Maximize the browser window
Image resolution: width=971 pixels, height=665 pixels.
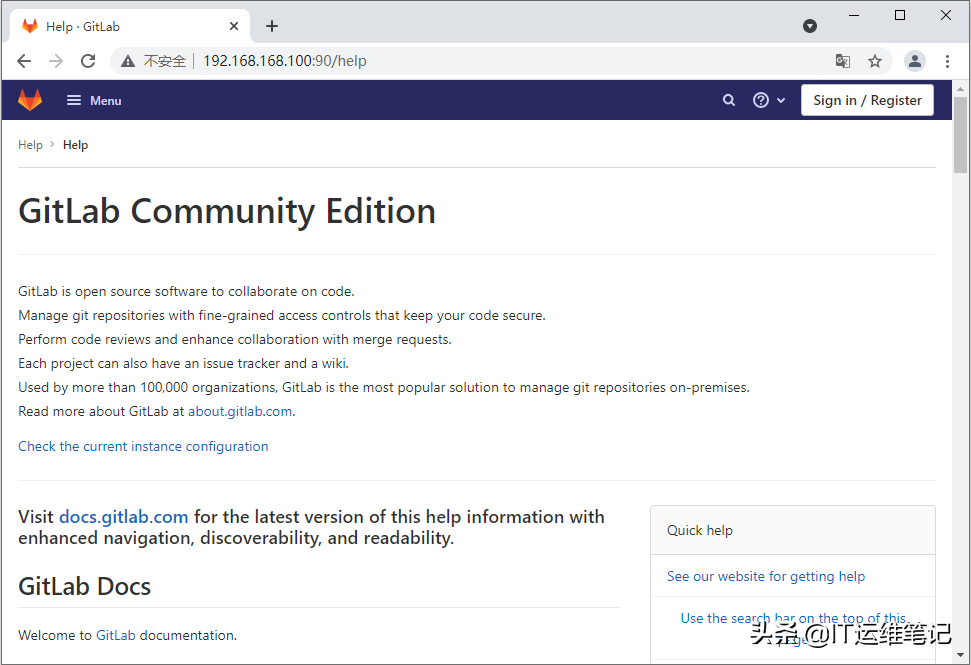point(900,15)
